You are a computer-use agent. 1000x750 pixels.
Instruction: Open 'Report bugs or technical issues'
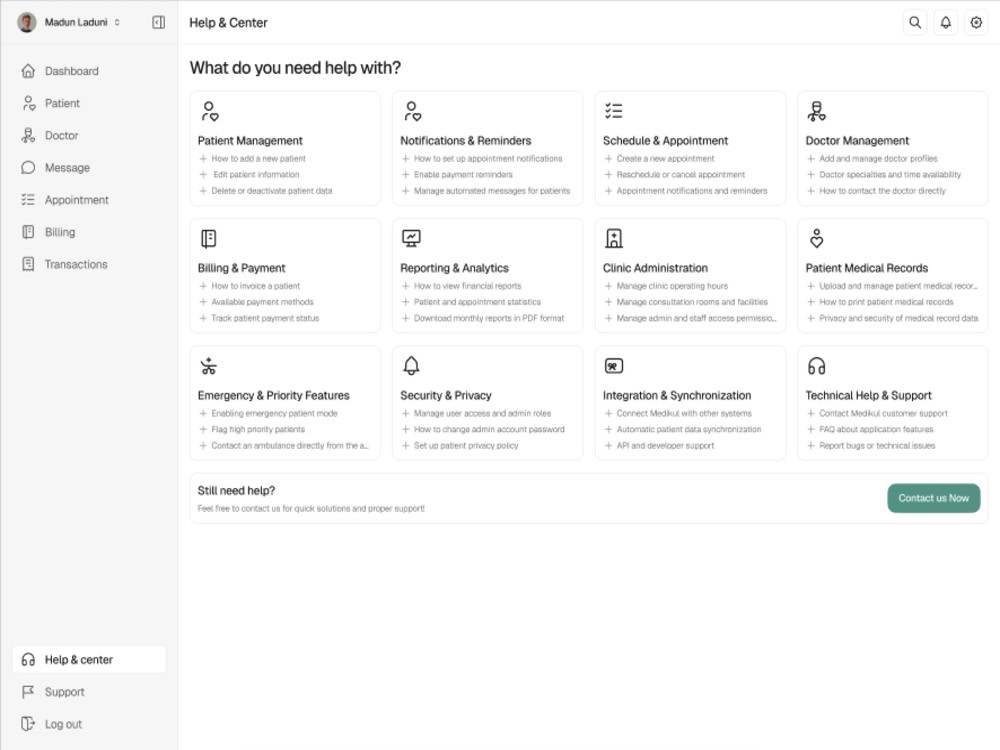click(871, 446)
